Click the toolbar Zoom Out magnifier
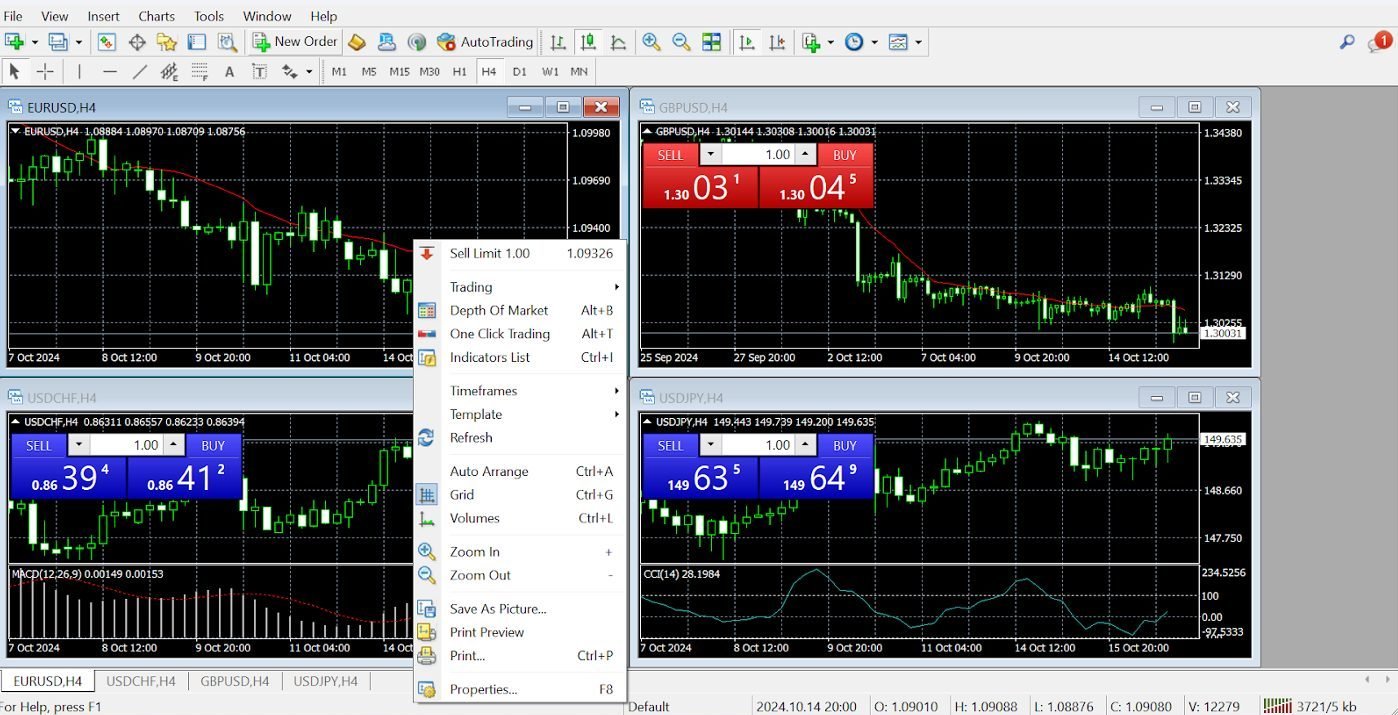This screenshot has width=1398, height=715. pyautogui.click(x=681, y=42)
